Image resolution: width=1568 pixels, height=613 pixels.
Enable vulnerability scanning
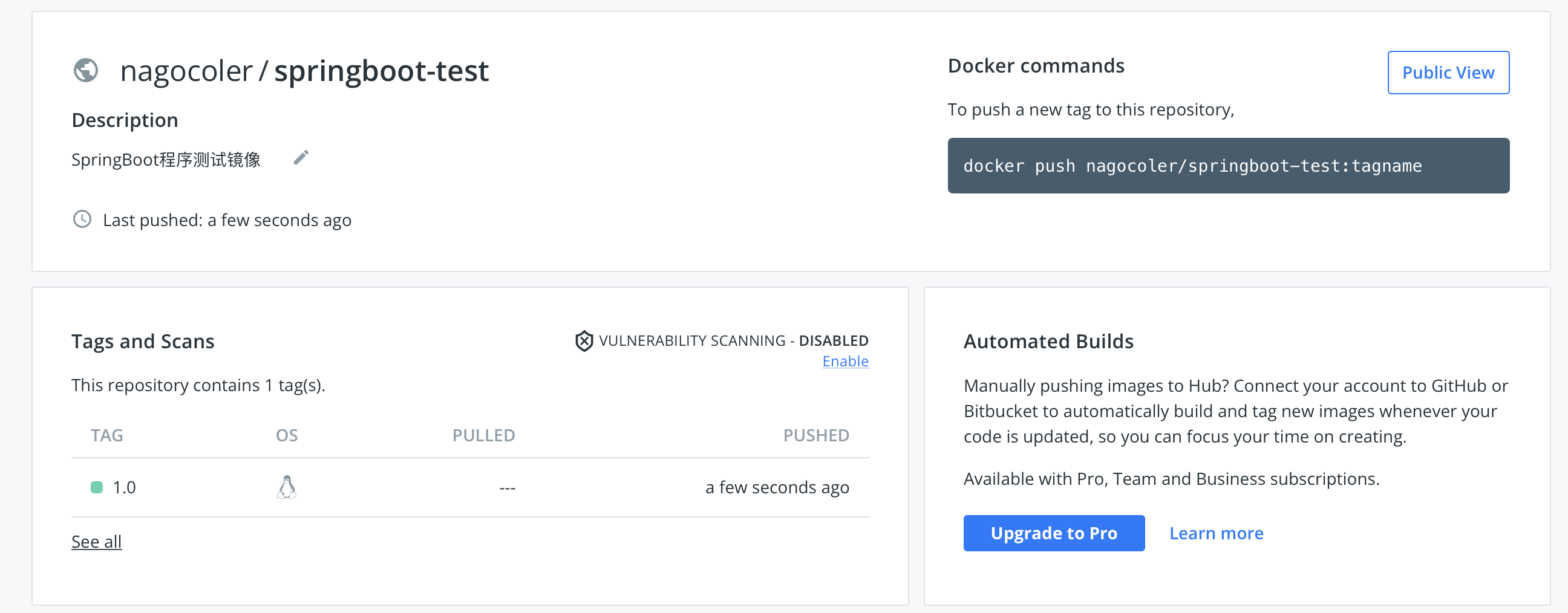click(x=845, y=362)
